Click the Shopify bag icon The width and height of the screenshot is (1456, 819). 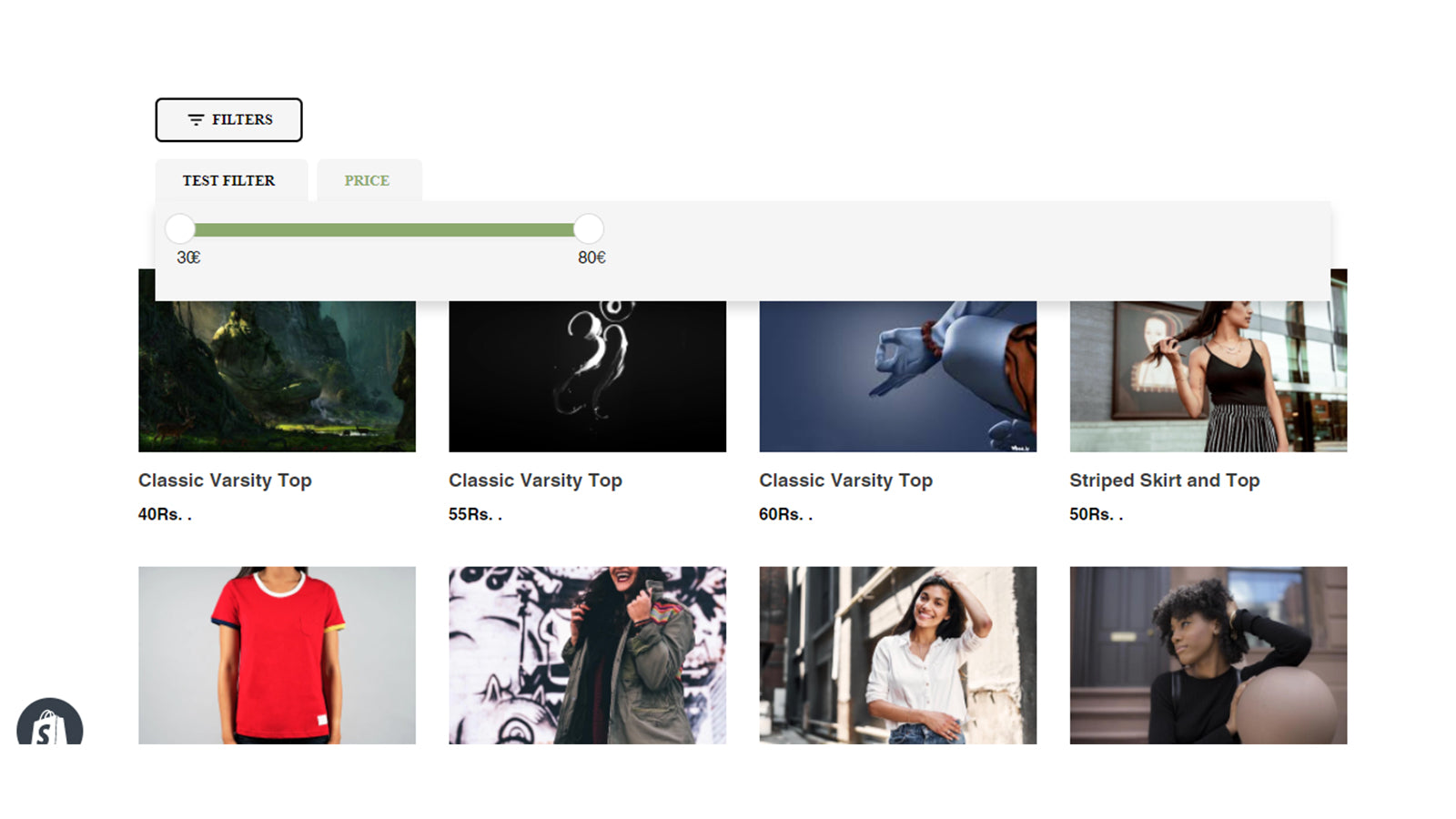pos(49,725)
